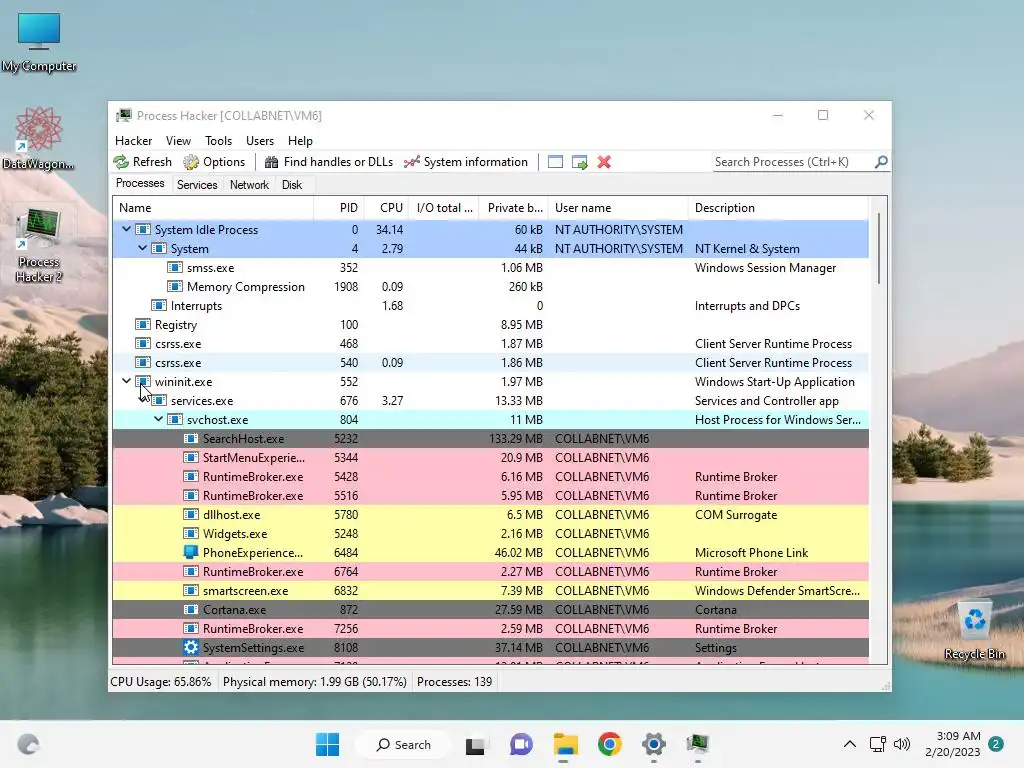Viewport: 1024px width, 768px height.
Task: Collapse the svchost.exe 804 node
Action: click(158, 419)
